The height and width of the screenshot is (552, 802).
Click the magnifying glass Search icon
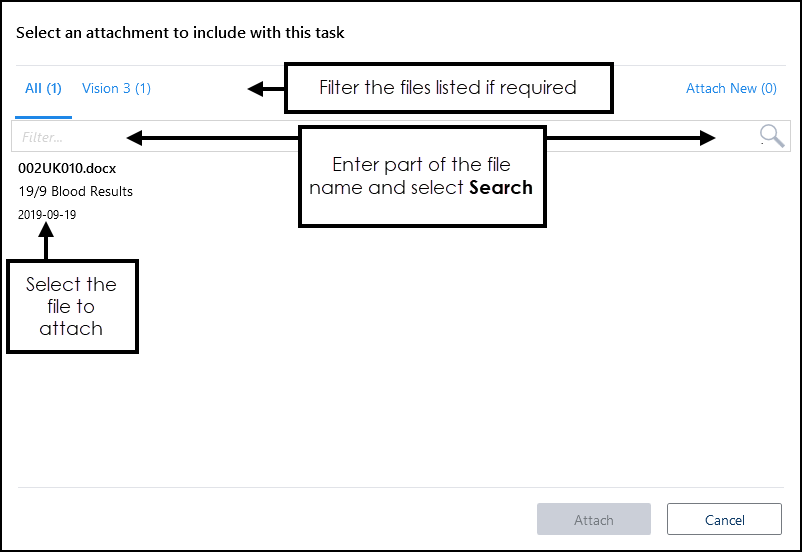pyautogui.click(x=771, y=136)
